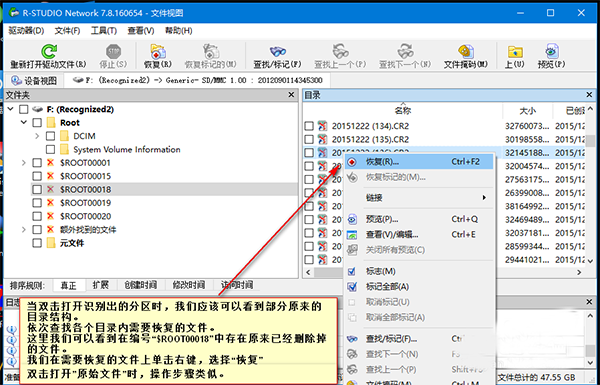Tick the $ROOT00020 checkbox
The width and height of the screenshot is (600, 385).
pos(37,216)
